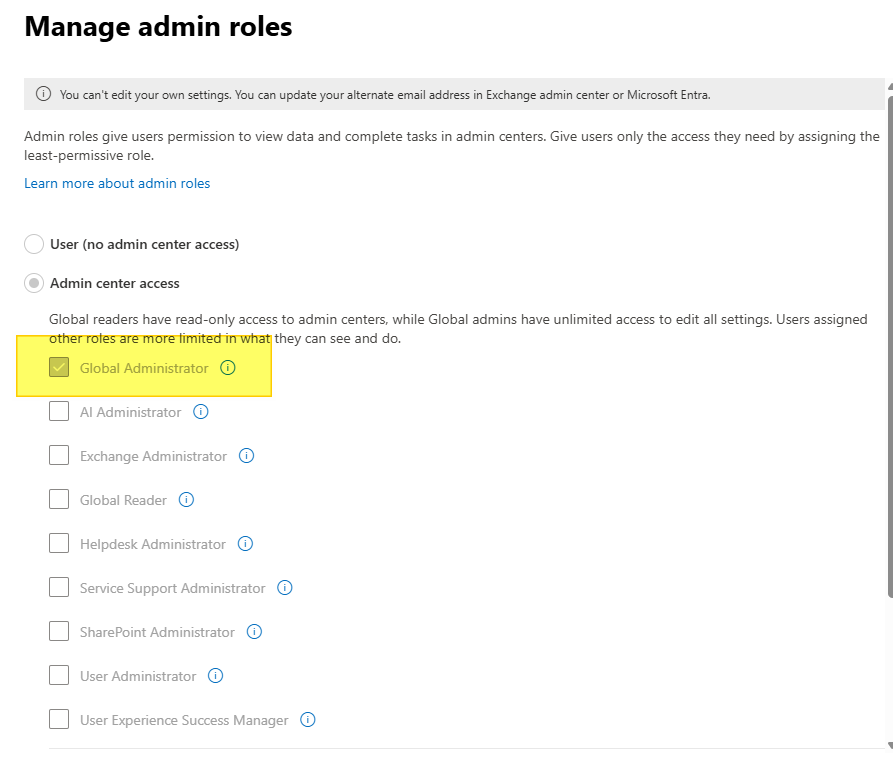Screen dimensions: 893x759
Task: Click the User Administrator label text
Action: (x=138, y=676)
